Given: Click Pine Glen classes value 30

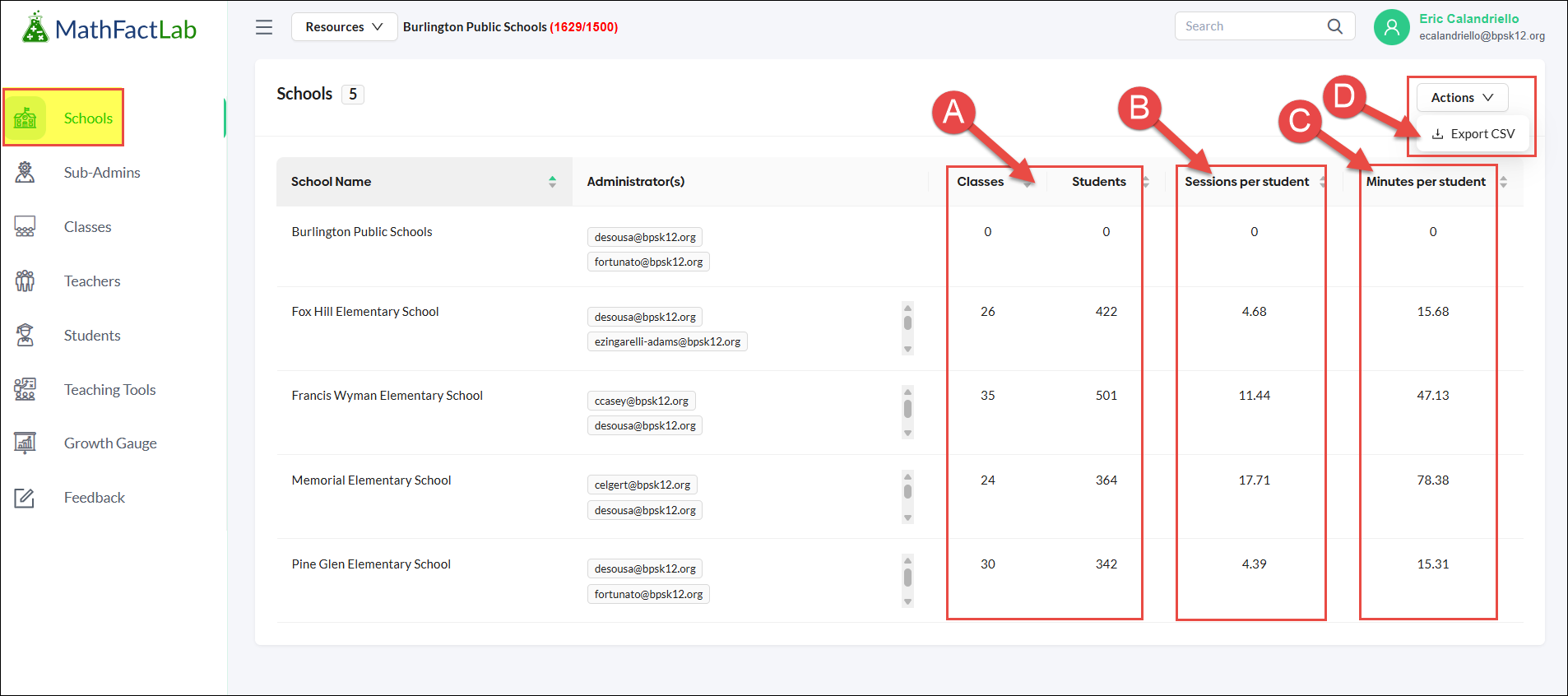Looking at the screenshot, I should 988,564.
